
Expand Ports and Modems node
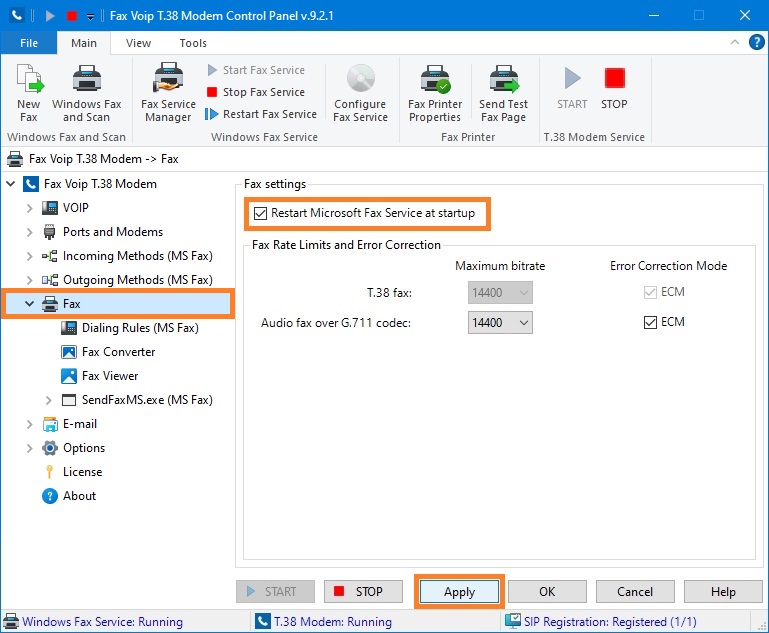[x=29, y=232]
